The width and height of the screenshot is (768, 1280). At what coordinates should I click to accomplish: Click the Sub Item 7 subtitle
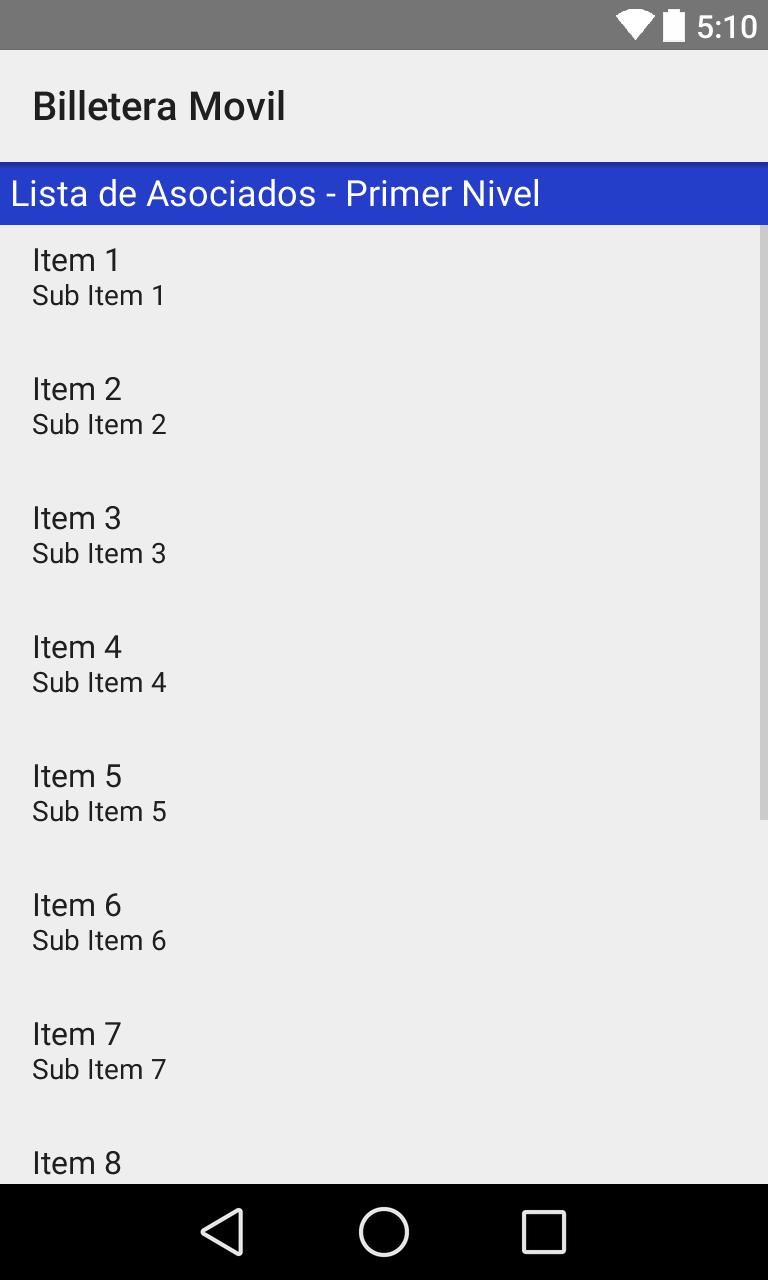click(x=99, y=1070)
